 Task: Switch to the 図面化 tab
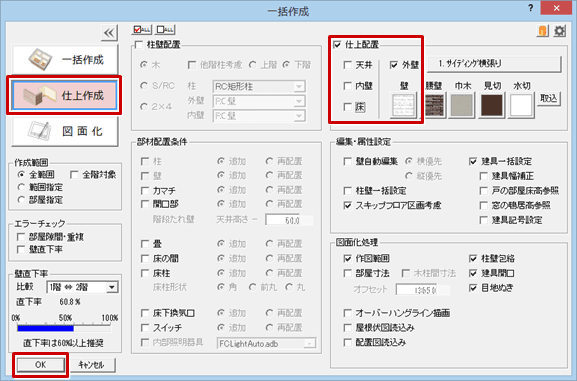[x=65, y=131]
